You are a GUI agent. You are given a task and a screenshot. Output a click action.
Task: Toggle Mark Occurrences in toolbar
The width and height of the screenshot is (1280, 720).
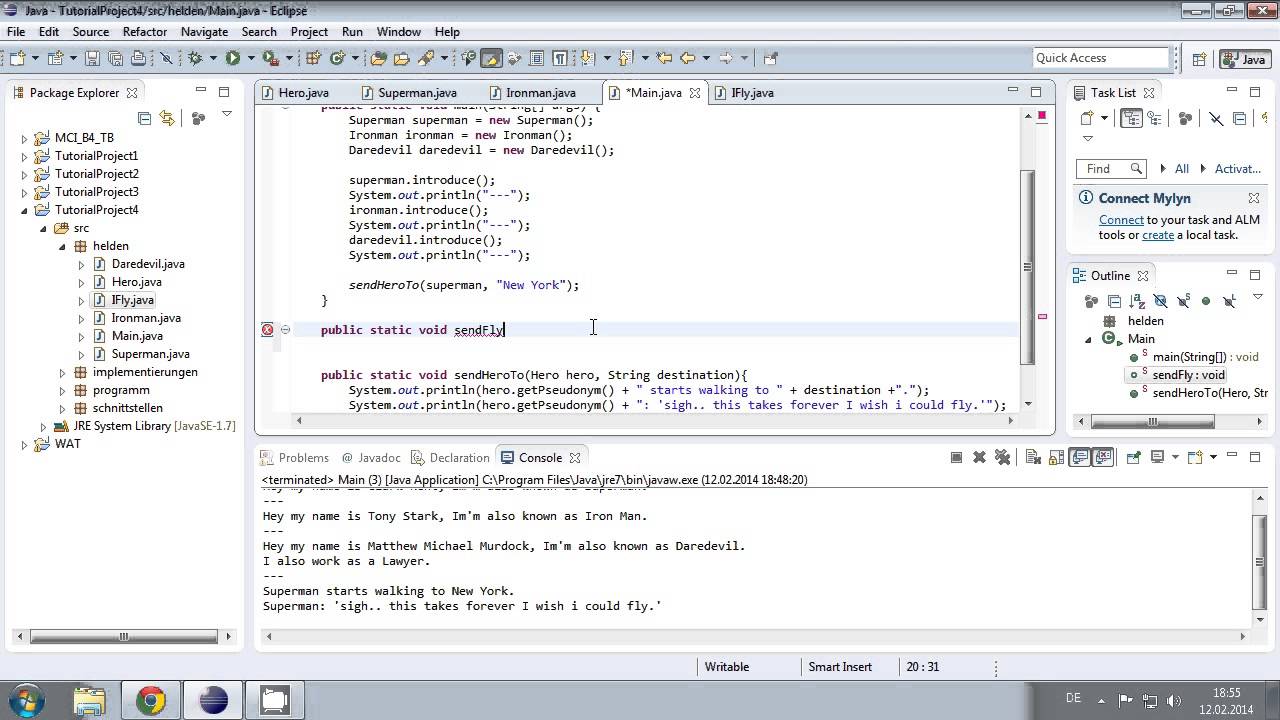pyautogui.click(x=490, y=58)
